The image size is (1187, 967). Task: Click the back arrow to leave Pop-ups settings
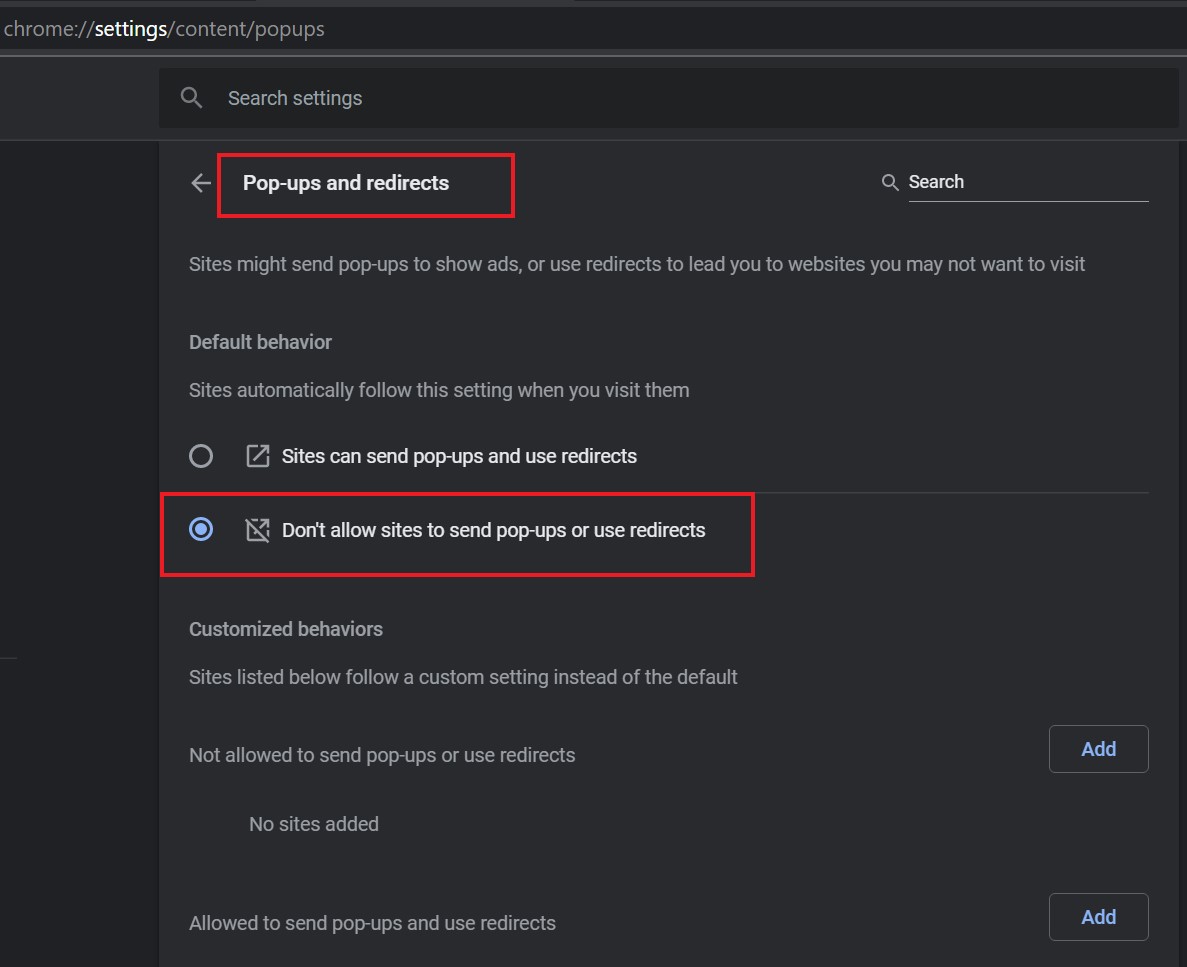[200, 183]
